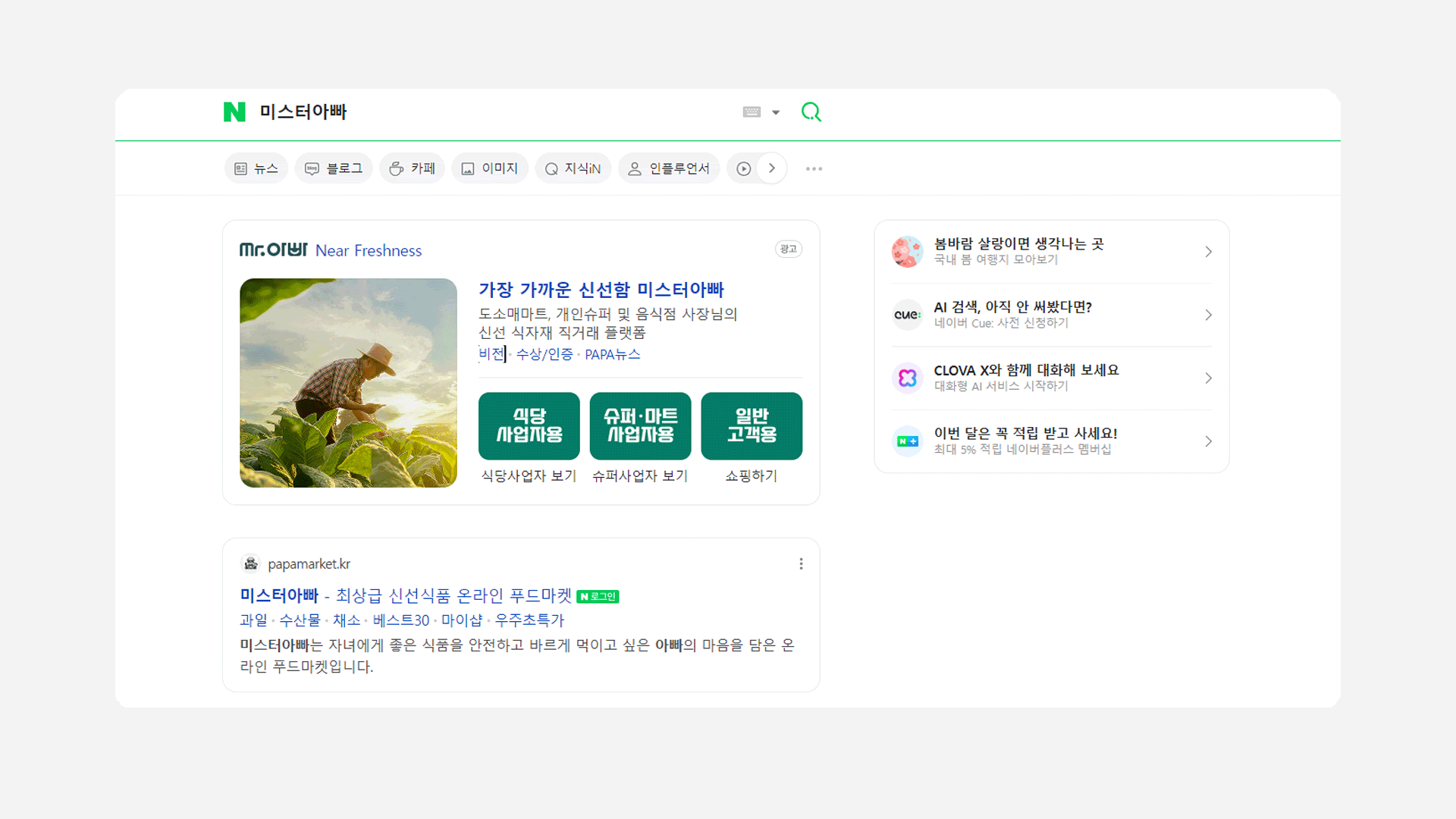Click the chevron beside 이번 달은 꼭 적립 item

[1209, 441]
